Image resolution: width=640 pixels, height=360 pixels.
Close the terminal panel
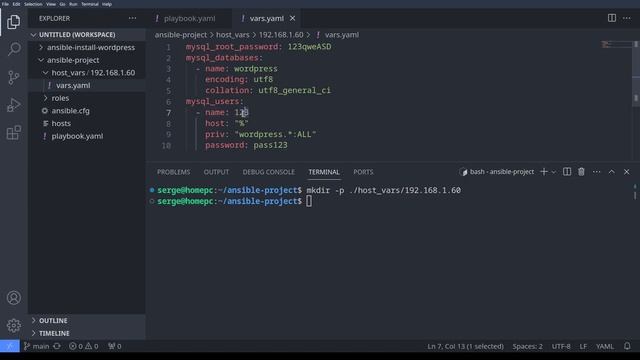pyautogui.click(x=627, y=172)
